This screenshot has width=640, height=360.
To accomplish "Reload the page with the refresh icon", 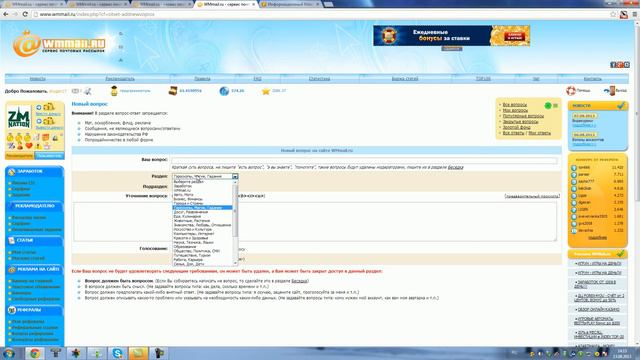I will (x=25, y=14).
